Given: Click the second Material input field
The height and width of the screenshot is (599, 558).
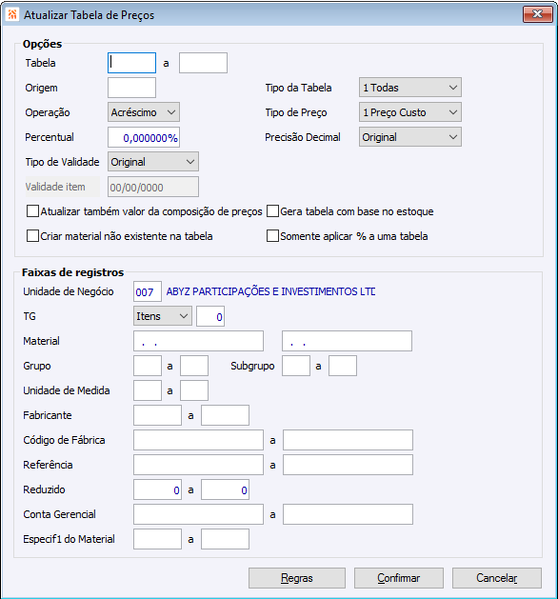Looking at the screenshot, I should coord(347,341).
